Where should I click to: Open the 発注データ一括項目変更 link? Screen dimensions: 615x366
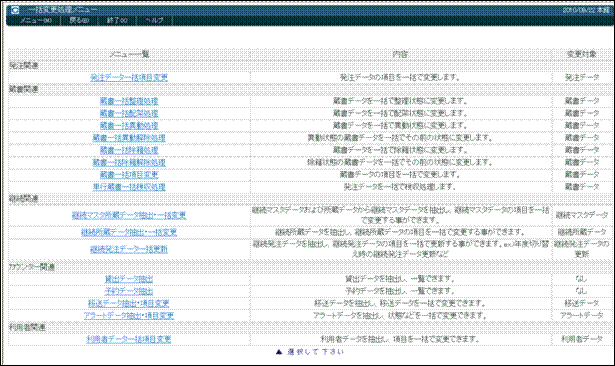click(x=129, y=78)
